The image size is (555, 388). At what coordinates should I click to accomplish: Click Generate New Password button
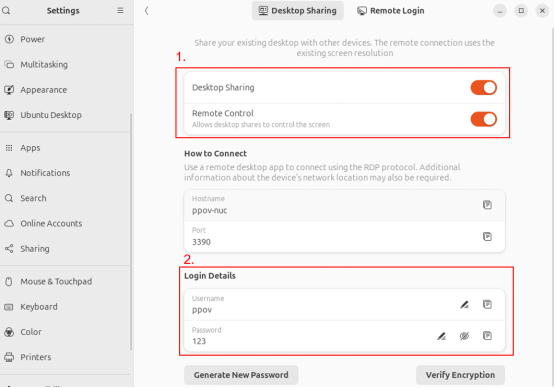241,375
